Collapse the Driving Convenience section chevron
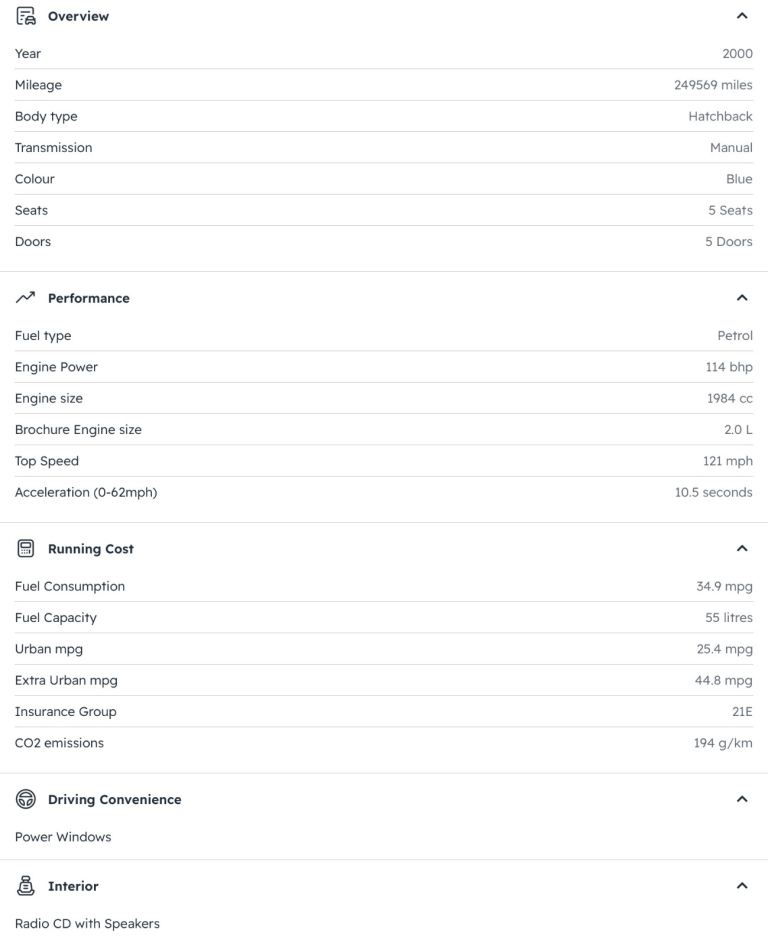This screenshot has height=946, width=768. 742,799
